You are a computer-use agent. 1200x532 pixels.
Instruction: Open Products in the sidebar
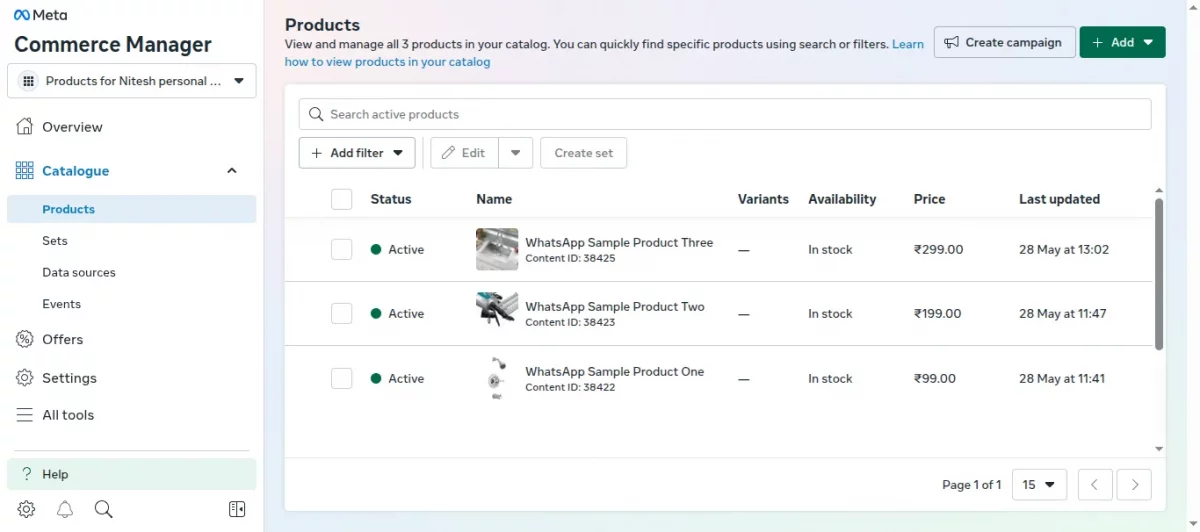click(x=132, y=209)
